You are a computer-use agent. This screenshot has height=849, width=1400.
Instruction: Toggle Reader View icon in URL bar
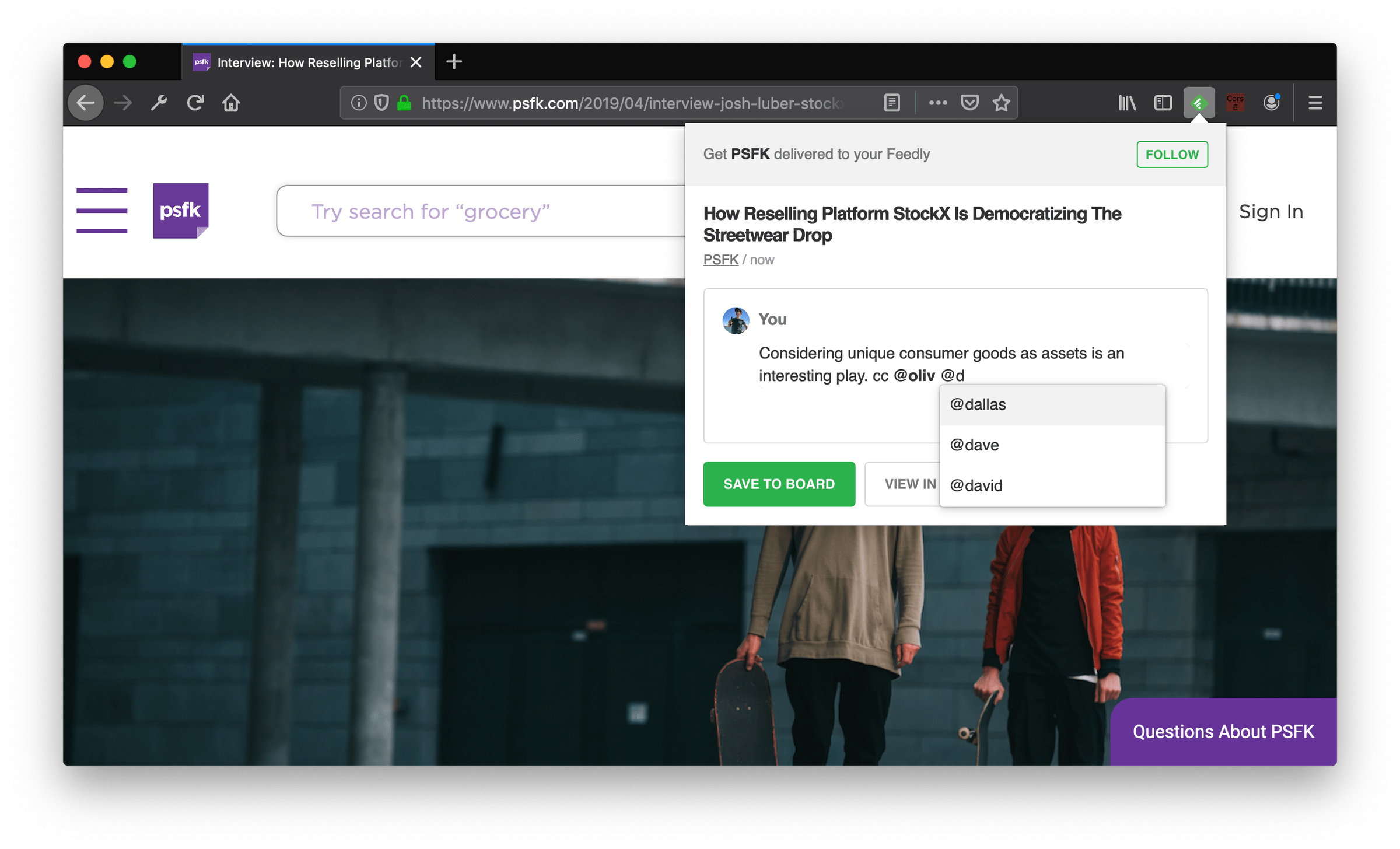(x=891, y=103)
